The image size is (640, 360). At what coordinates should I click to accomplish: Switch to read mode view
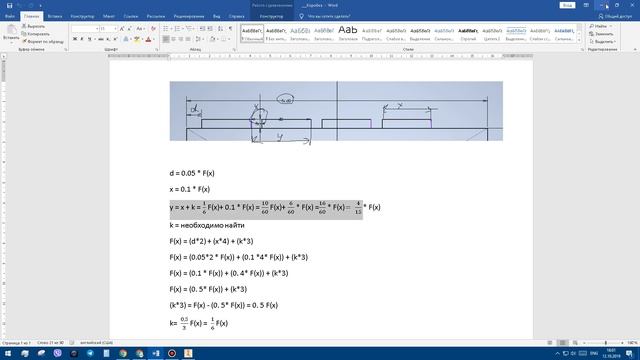click(x=550, y=343)
